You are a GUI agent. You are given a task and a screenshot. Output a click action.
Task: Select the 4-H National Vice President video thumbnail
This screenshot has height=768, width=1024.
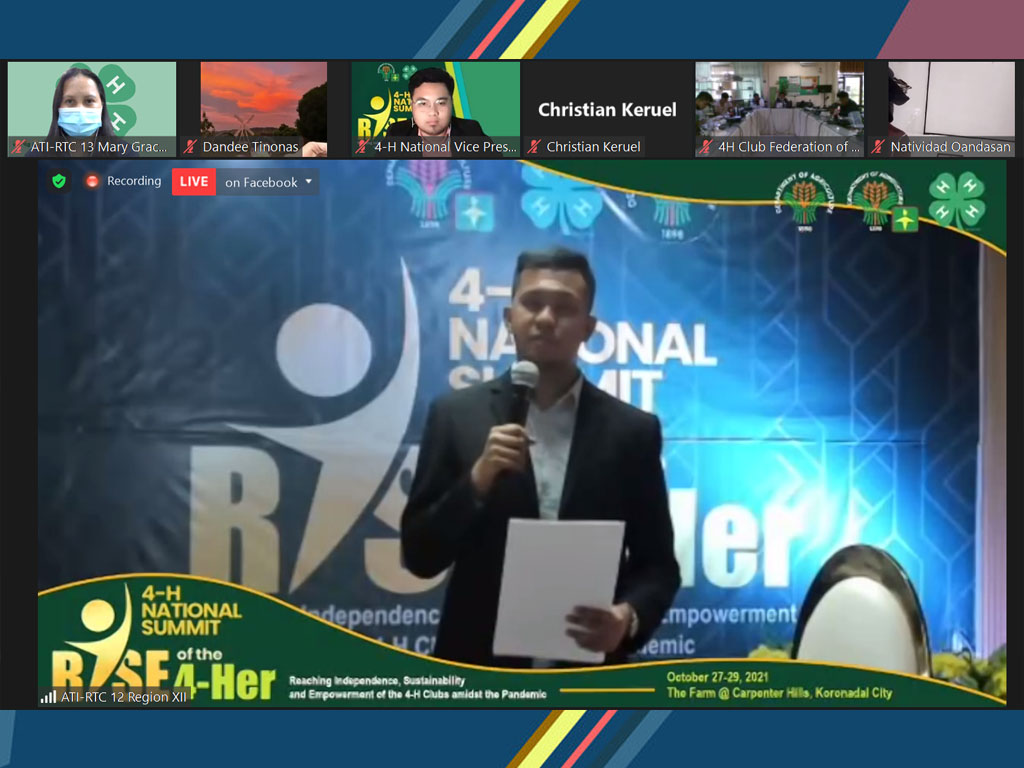point(436,109)
